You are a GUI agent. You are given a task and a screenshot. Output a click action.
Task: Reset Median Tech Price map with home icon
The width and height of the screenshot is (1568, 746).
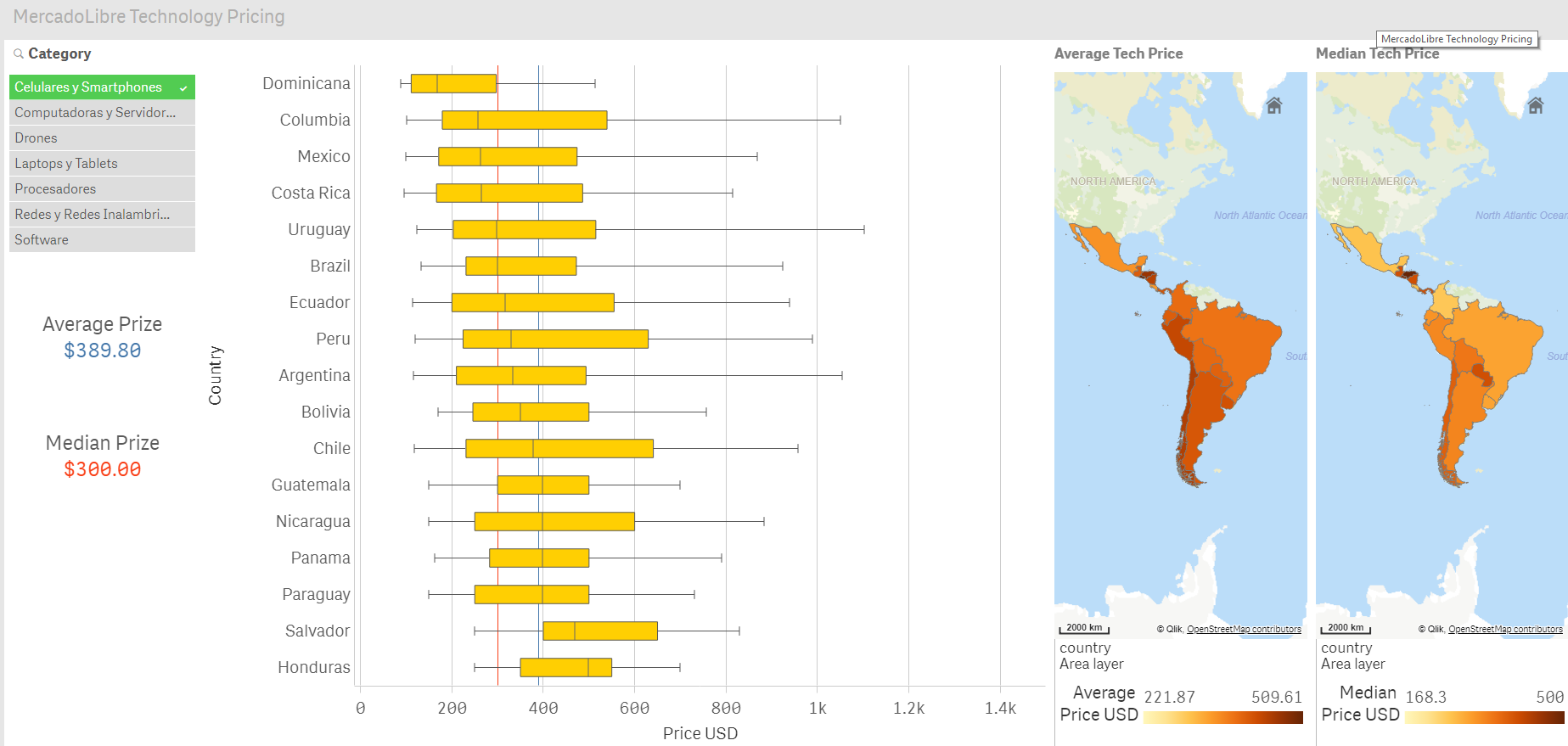pos(1535,106)
